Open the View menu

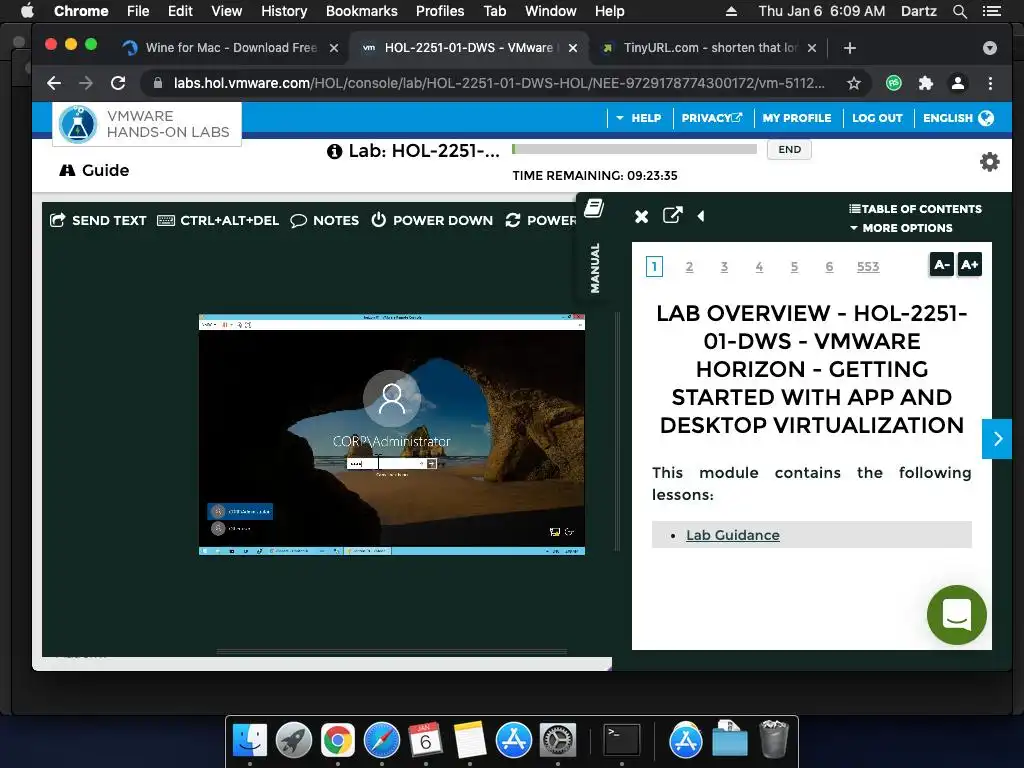tap(227, 11)
